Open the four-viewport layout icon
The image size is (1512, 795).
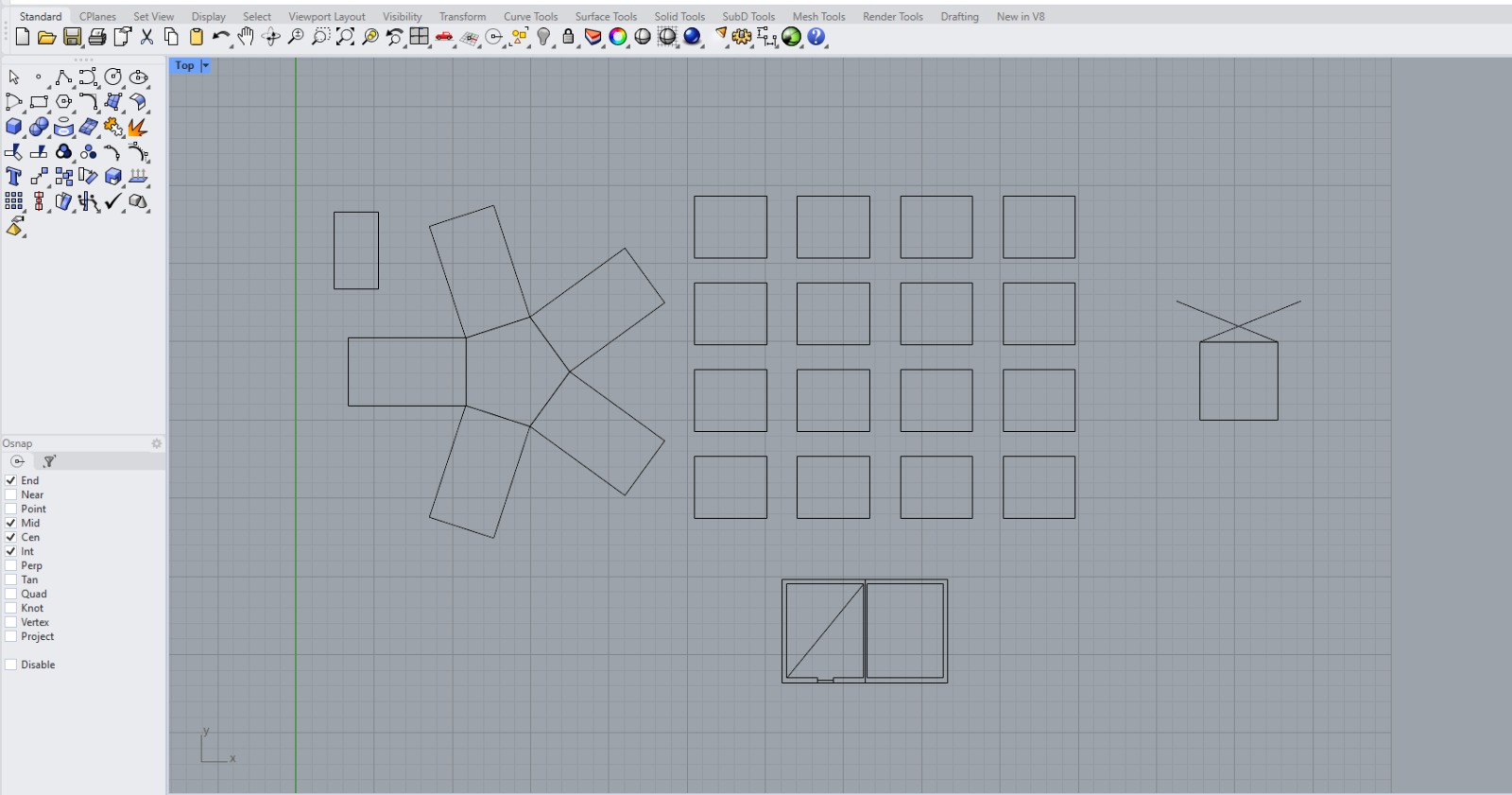[420, 37]
